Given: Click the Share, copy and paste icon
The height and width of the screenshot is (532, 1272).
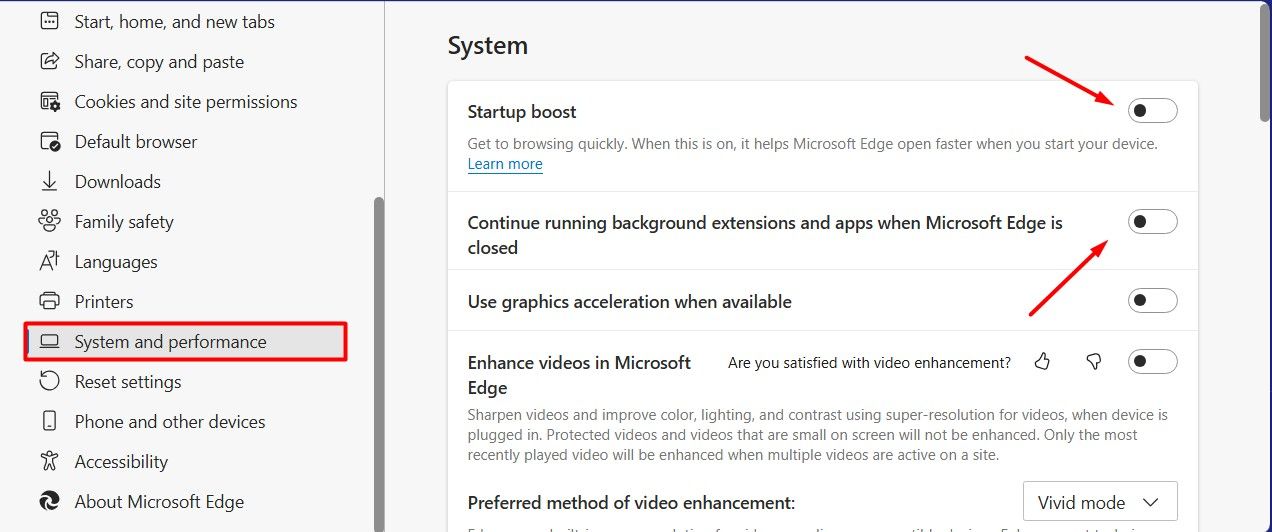Looking at the screenshot, I should [49, 61].
